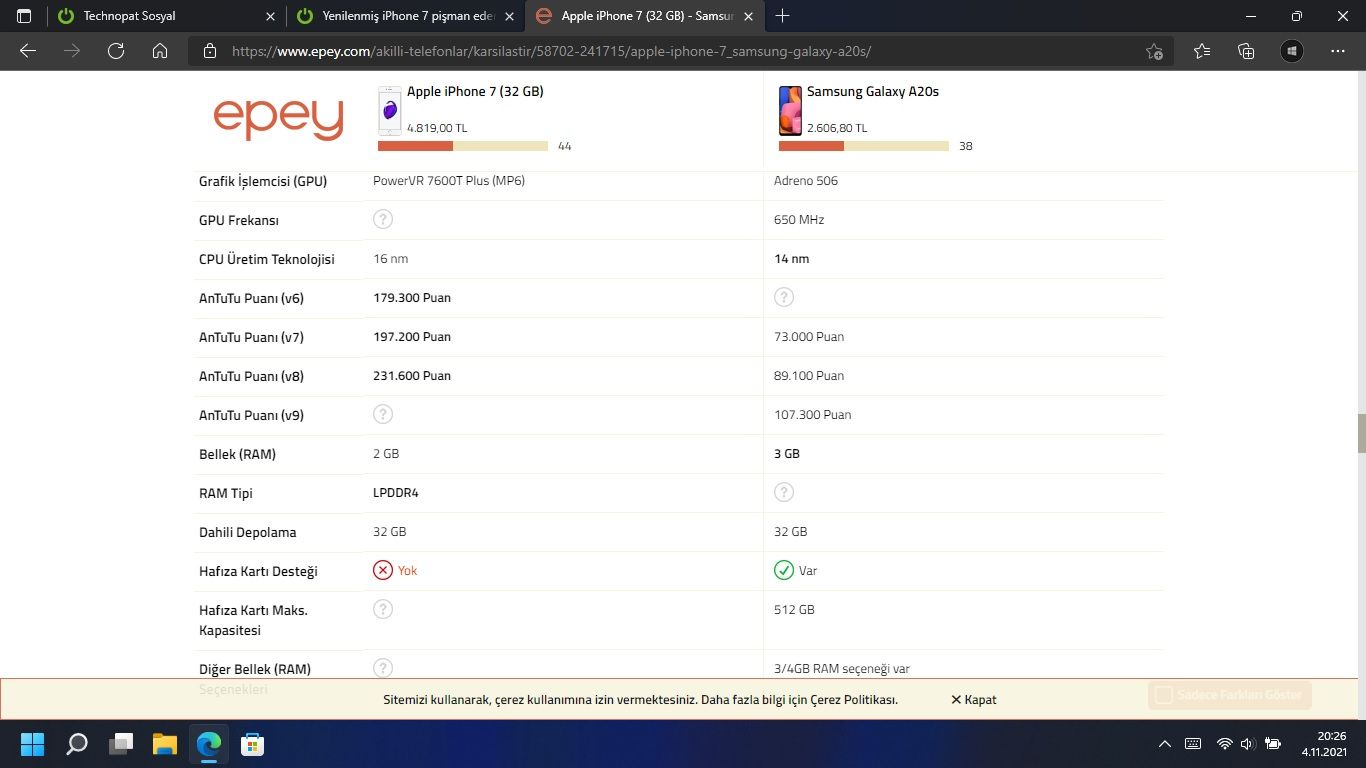Click the Microsoft Edge taskbar icon
The image size is (1366, 768).
coord(209,744)
